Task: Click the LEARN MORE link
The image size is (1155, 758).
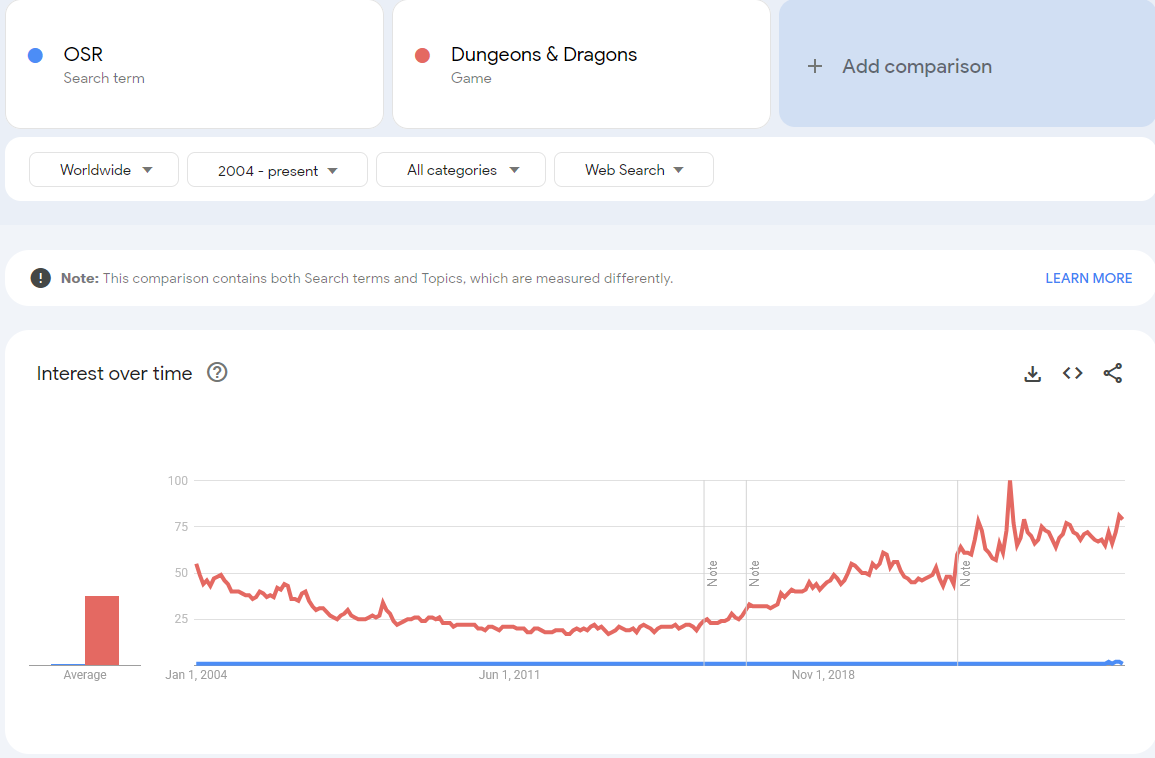Action: tap(1089, 278)
